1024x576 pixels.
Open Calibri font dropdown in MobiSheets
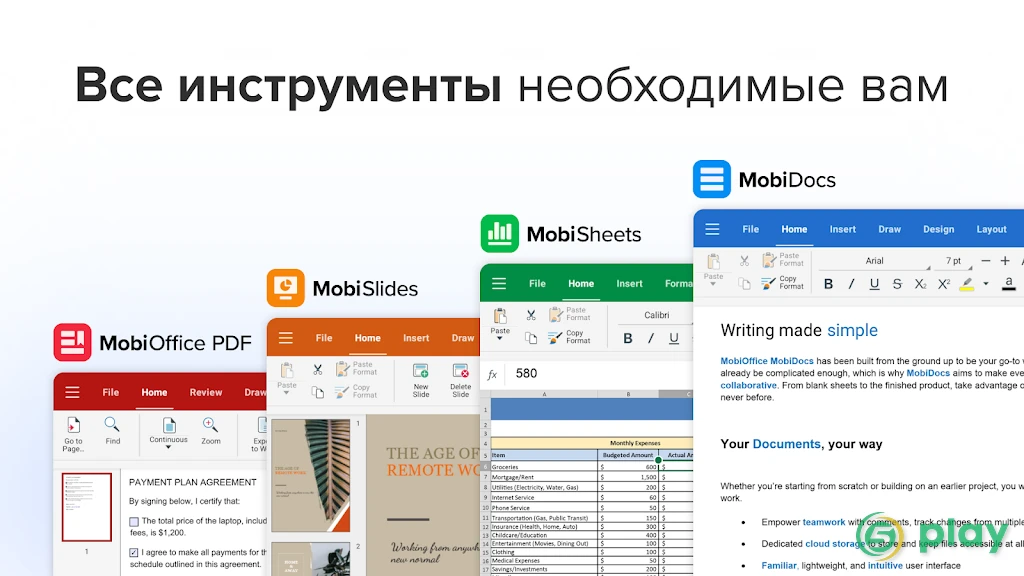(x=656, y=315)
